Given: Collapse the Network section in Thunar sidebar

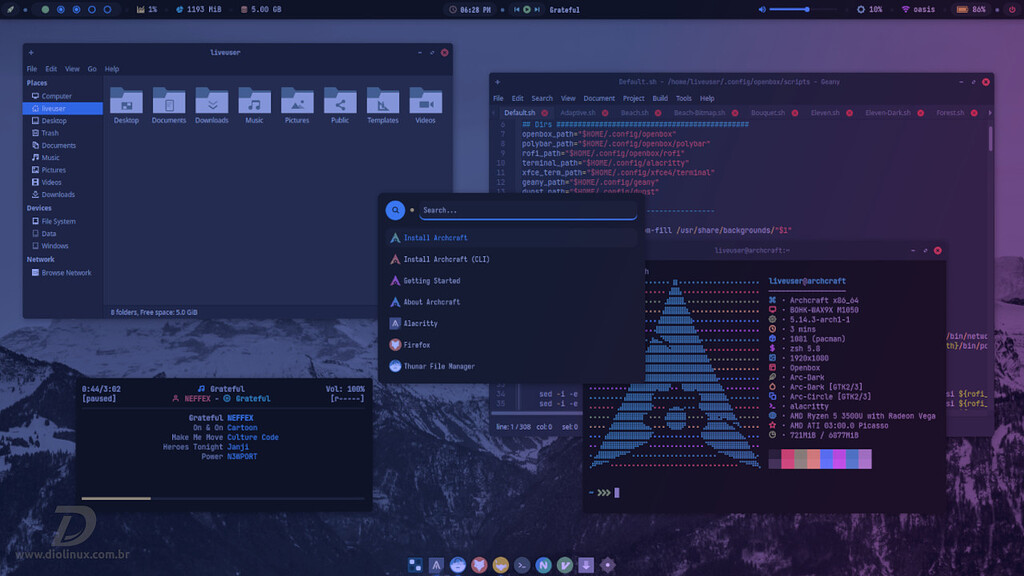Looking at the screenshot, I should (40, 258).
